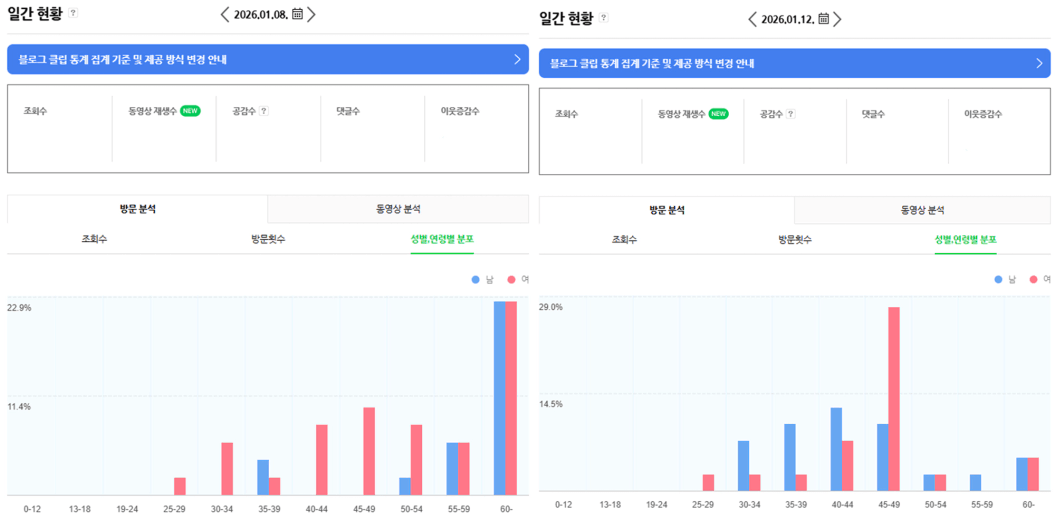1055x520 pixels.
Task: Click blue 남 legend dot in 29.0% chart
Action: (x=999, y=279)
